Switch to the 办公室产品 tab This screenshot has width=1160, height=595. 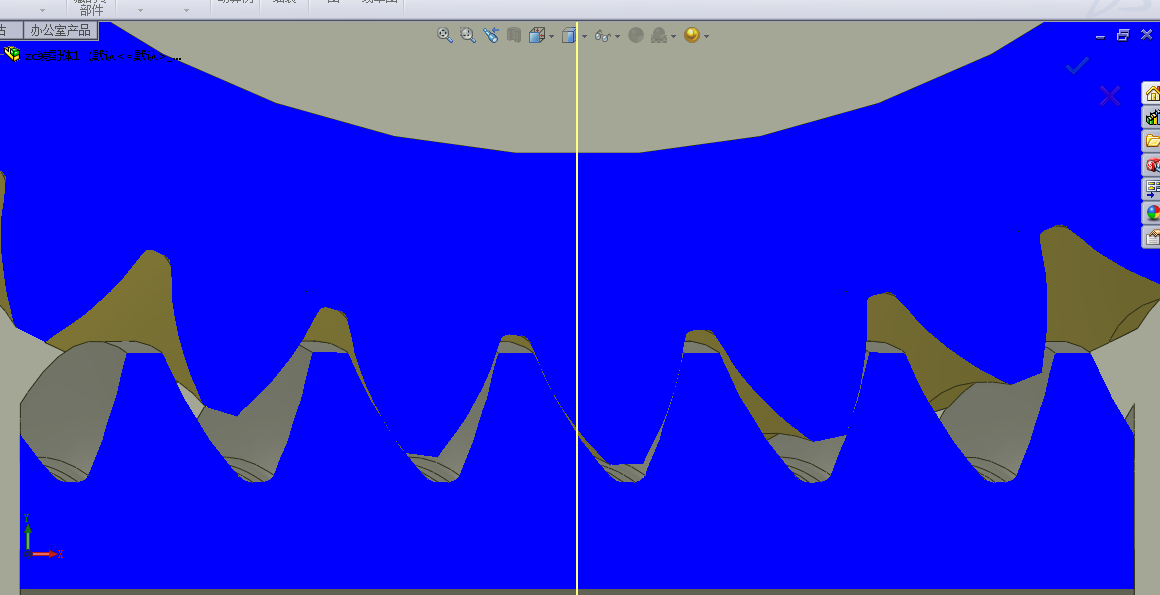(x=61, y=30)
